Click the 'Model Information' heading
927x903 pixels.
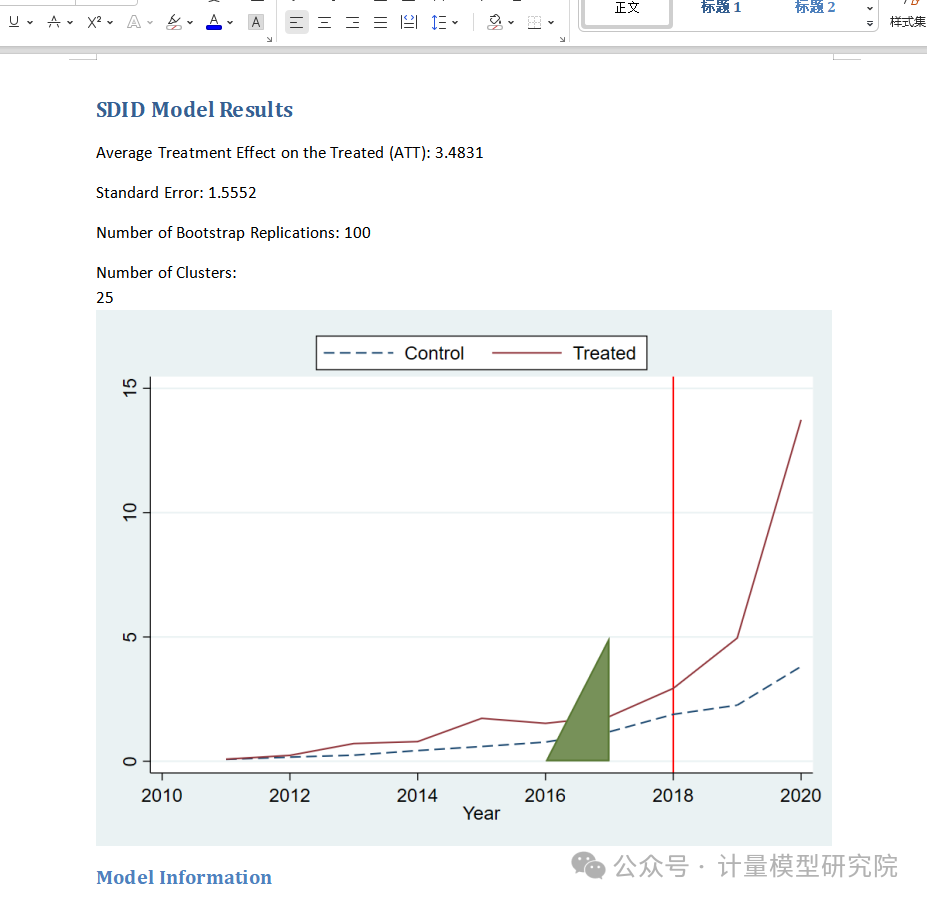point(184,878)
